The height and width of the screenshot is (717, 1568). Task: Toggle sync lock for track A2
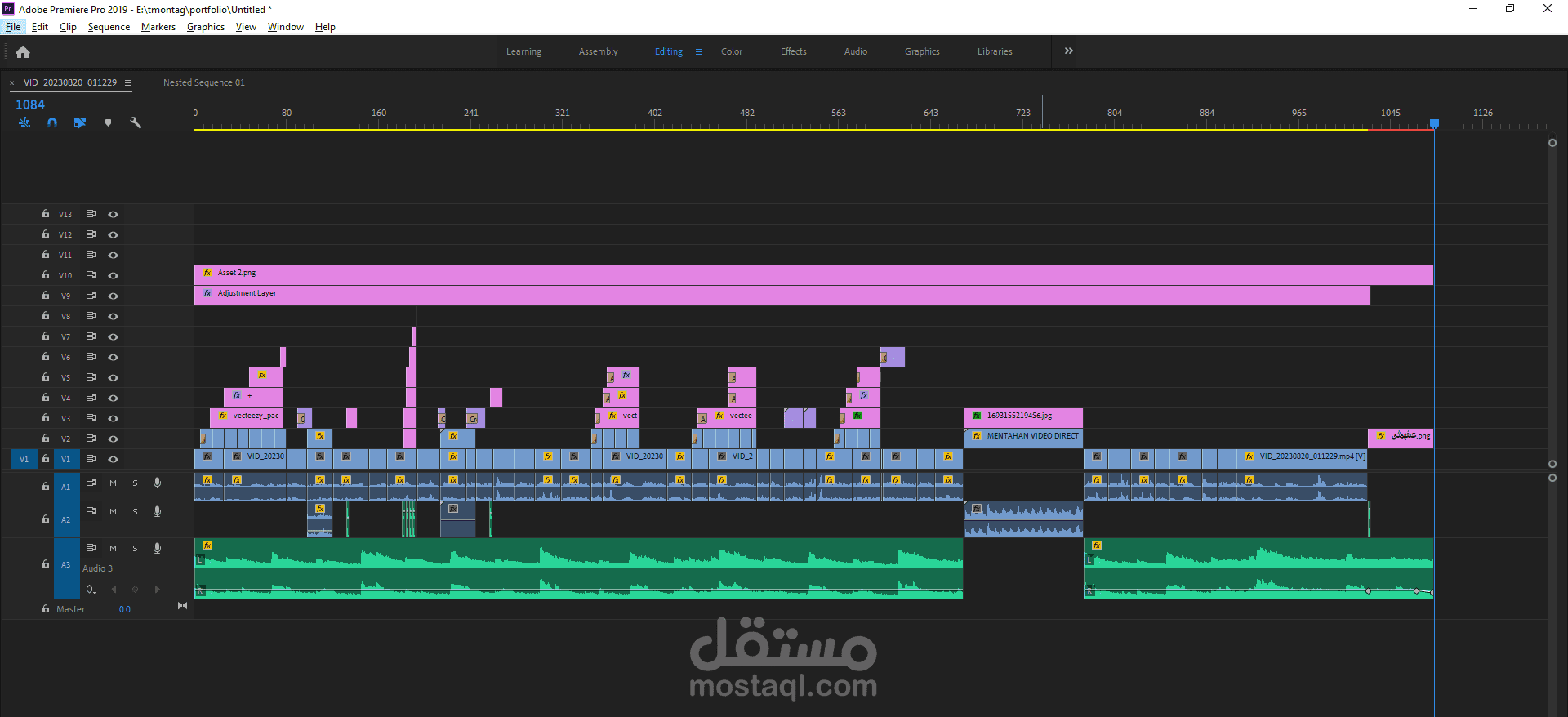pyautogui.click(x=91, y=511)
